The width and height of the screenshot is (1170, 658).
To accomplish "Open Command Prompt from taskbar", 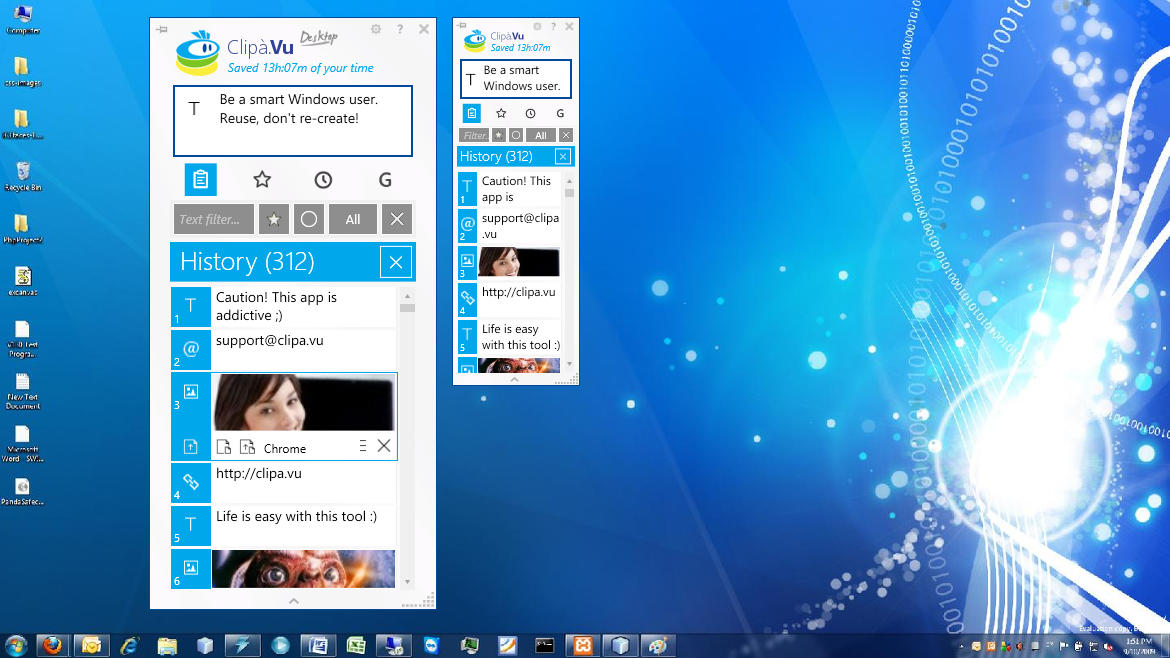I will [545, 645].
